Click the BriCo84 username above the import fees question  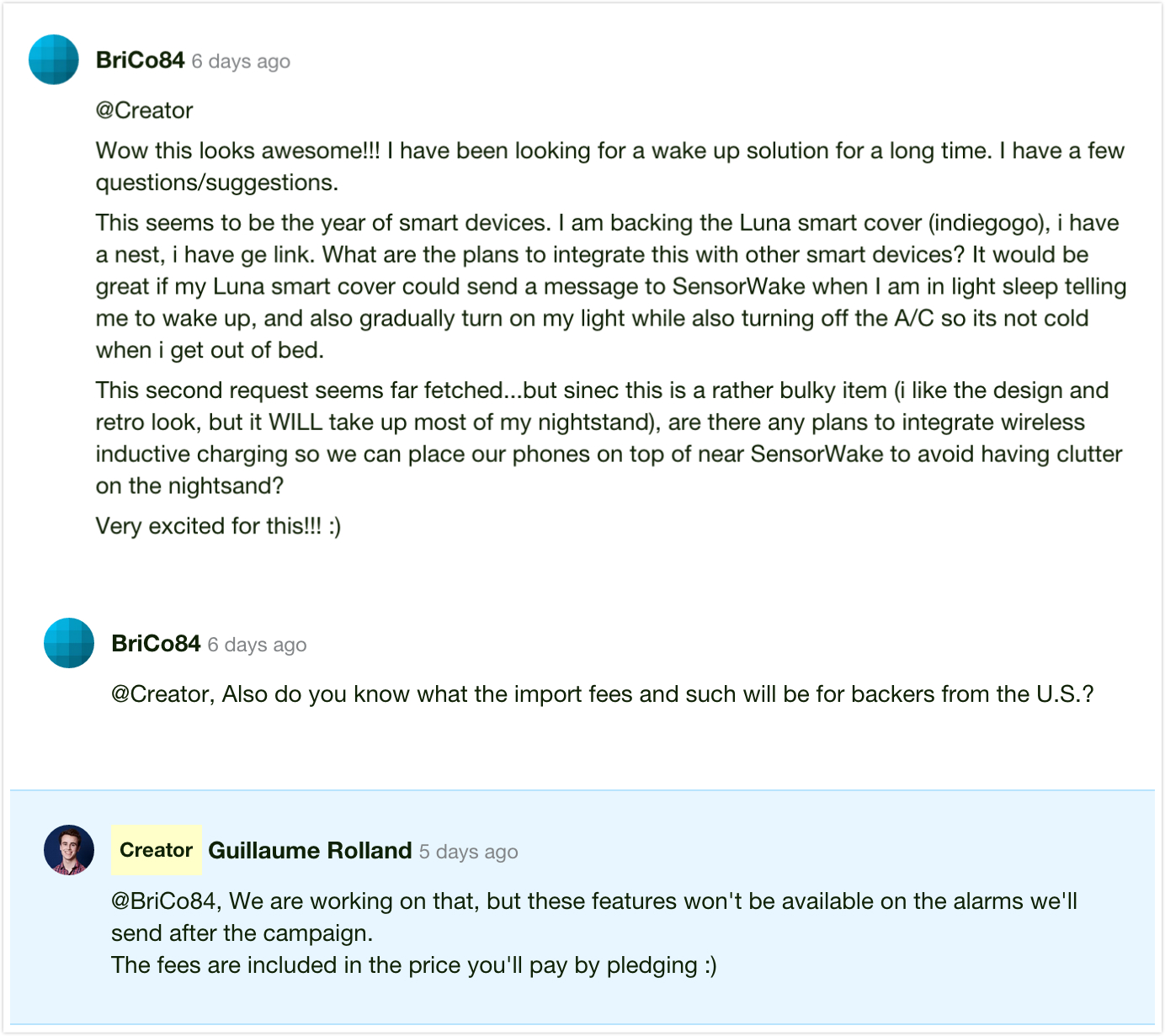[156, 644]
